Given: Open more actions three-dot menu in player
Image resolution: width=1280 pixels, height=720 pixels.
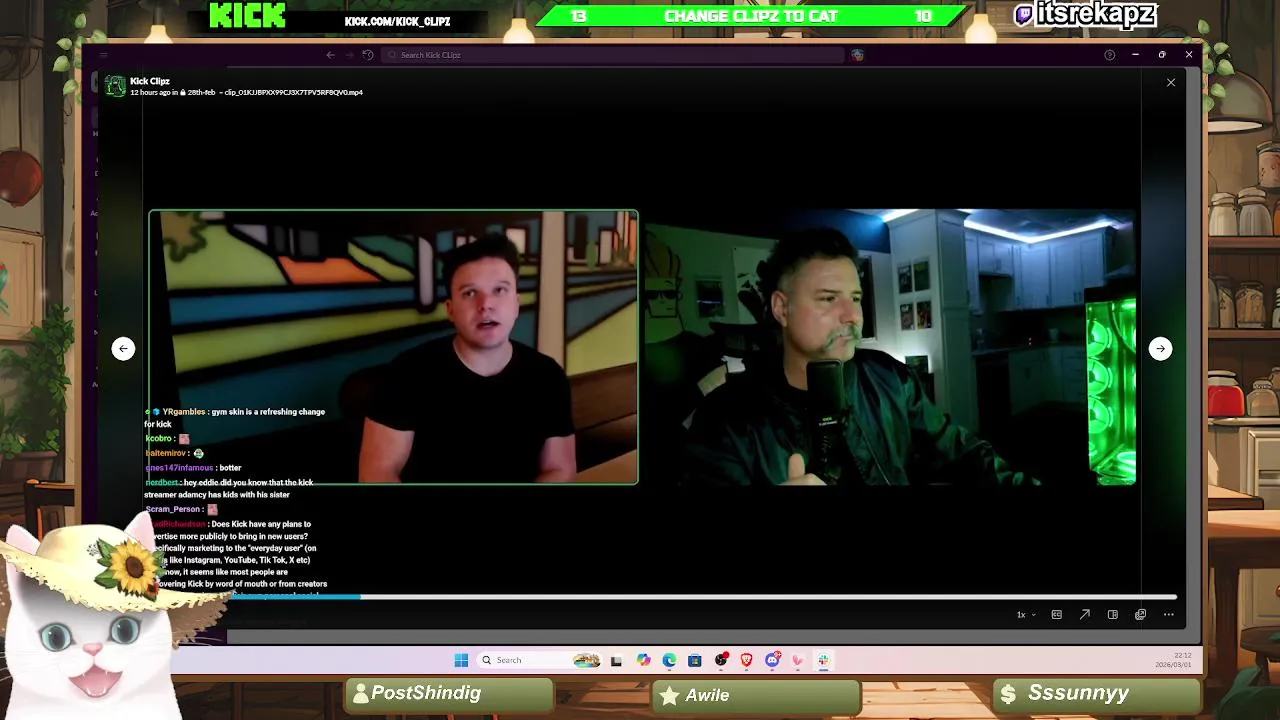Looking at the screenshot, I should coord(1168,614).
